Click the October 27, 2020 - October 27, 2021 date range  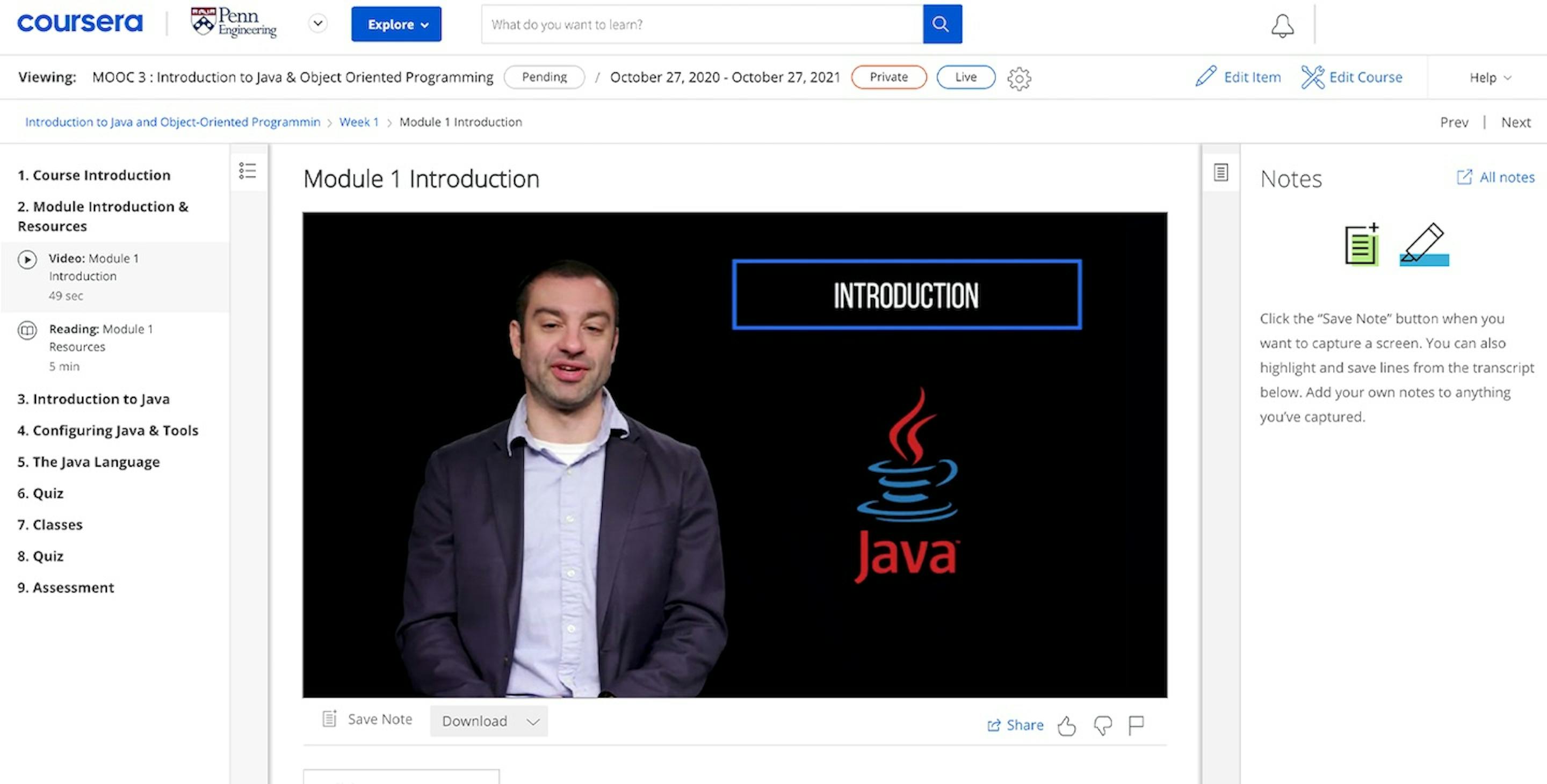coord(725,77)
